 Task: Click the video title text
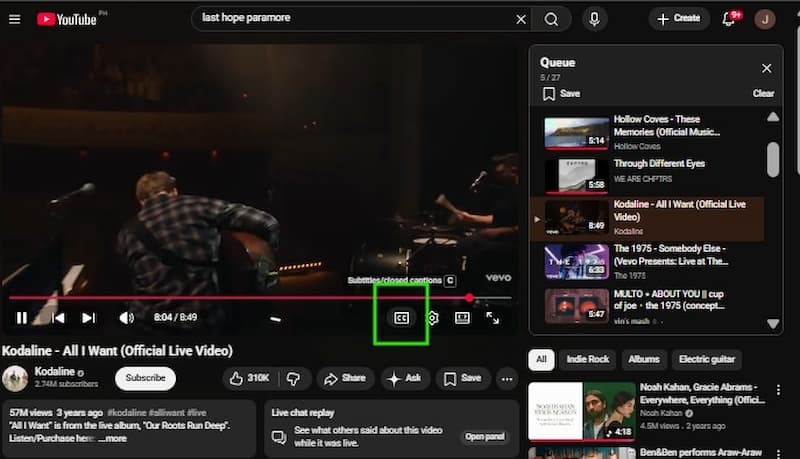point(117,351)
